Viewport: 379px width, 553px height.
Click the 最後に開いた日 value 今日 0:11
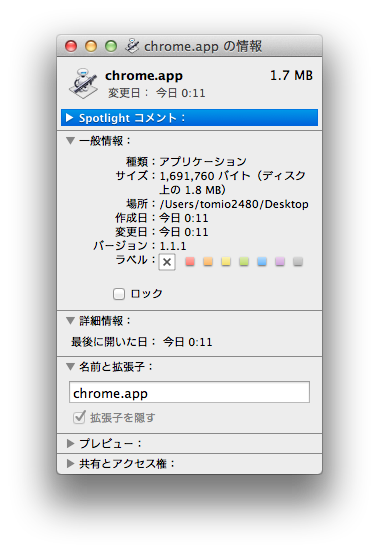click(188, 342)
